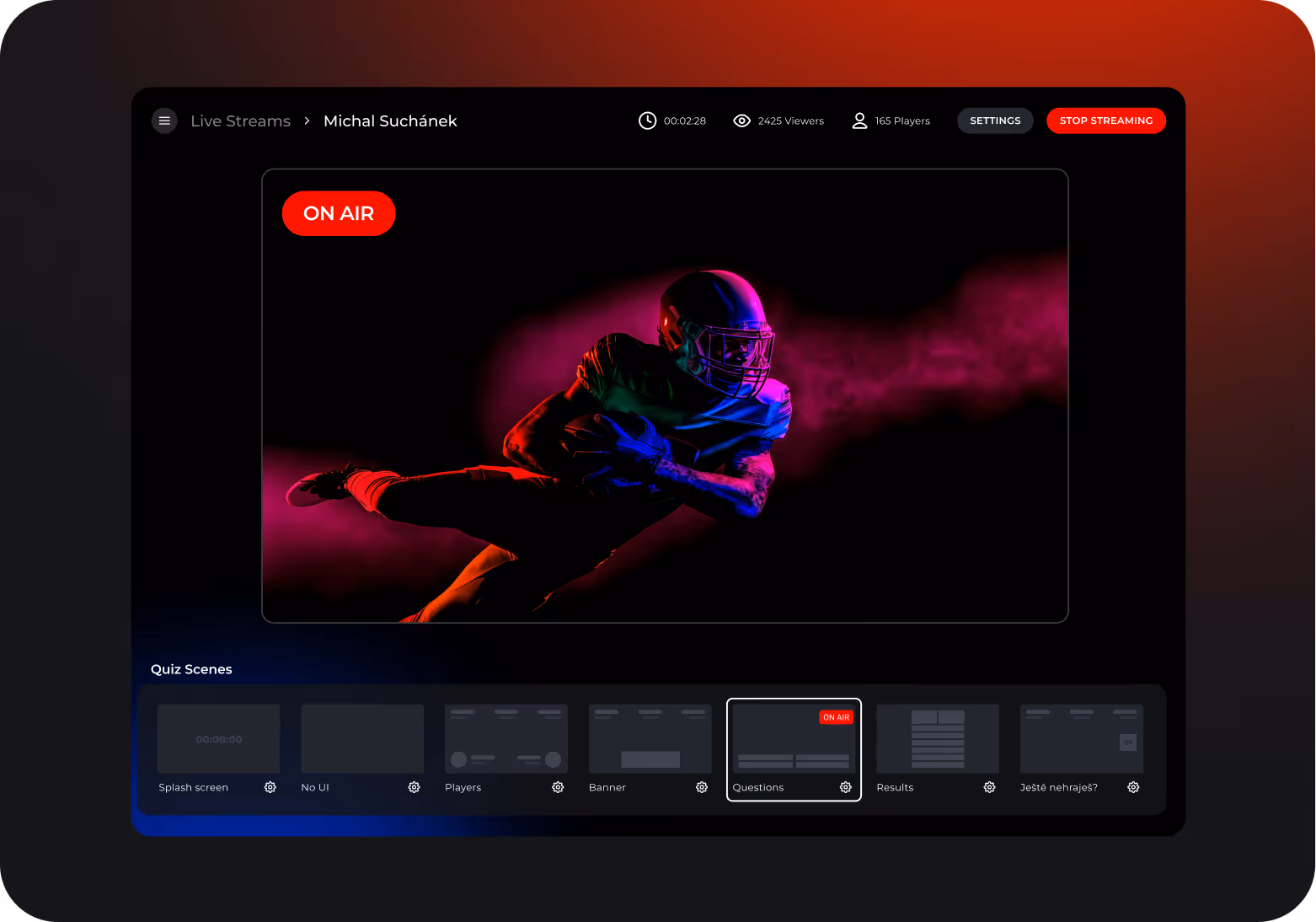
Task: Click the 00:02:28 elapsed time
Action: pos(685,121)
